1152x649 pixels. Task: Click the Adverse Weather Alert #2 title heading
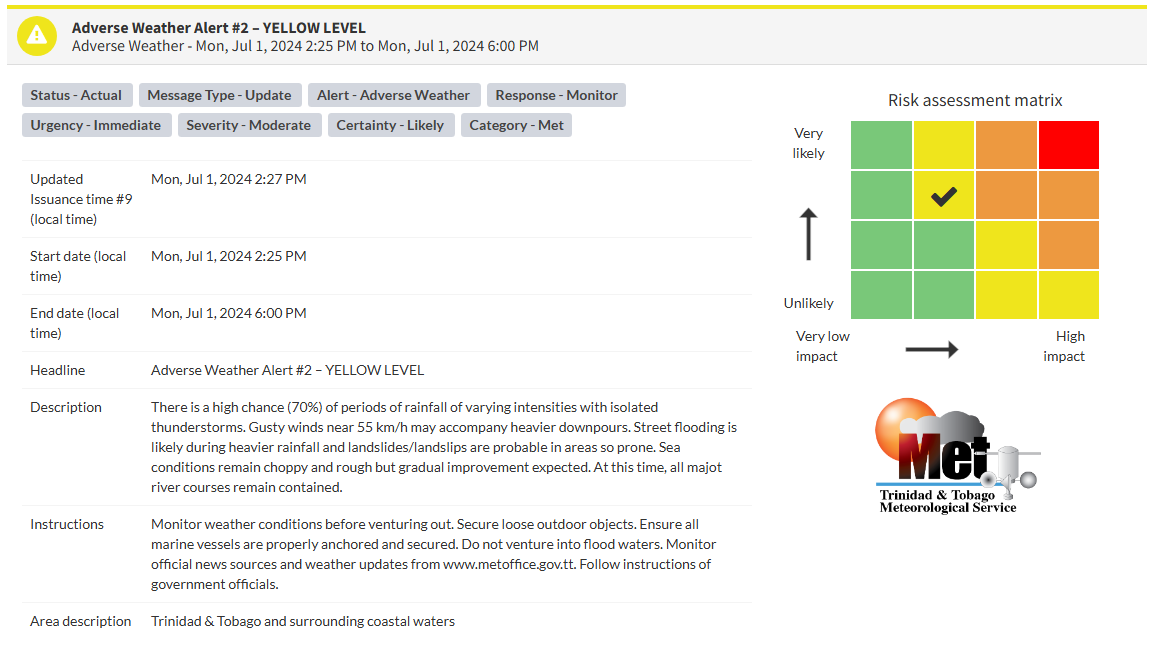click(218, 28)
